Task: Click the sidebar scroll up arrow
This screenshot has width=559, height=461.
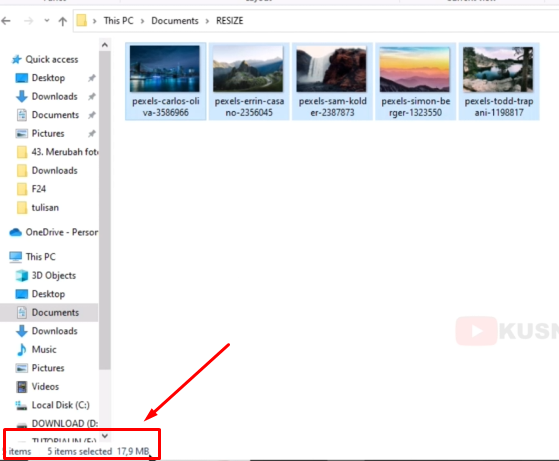Action: (x=105, y=45)
